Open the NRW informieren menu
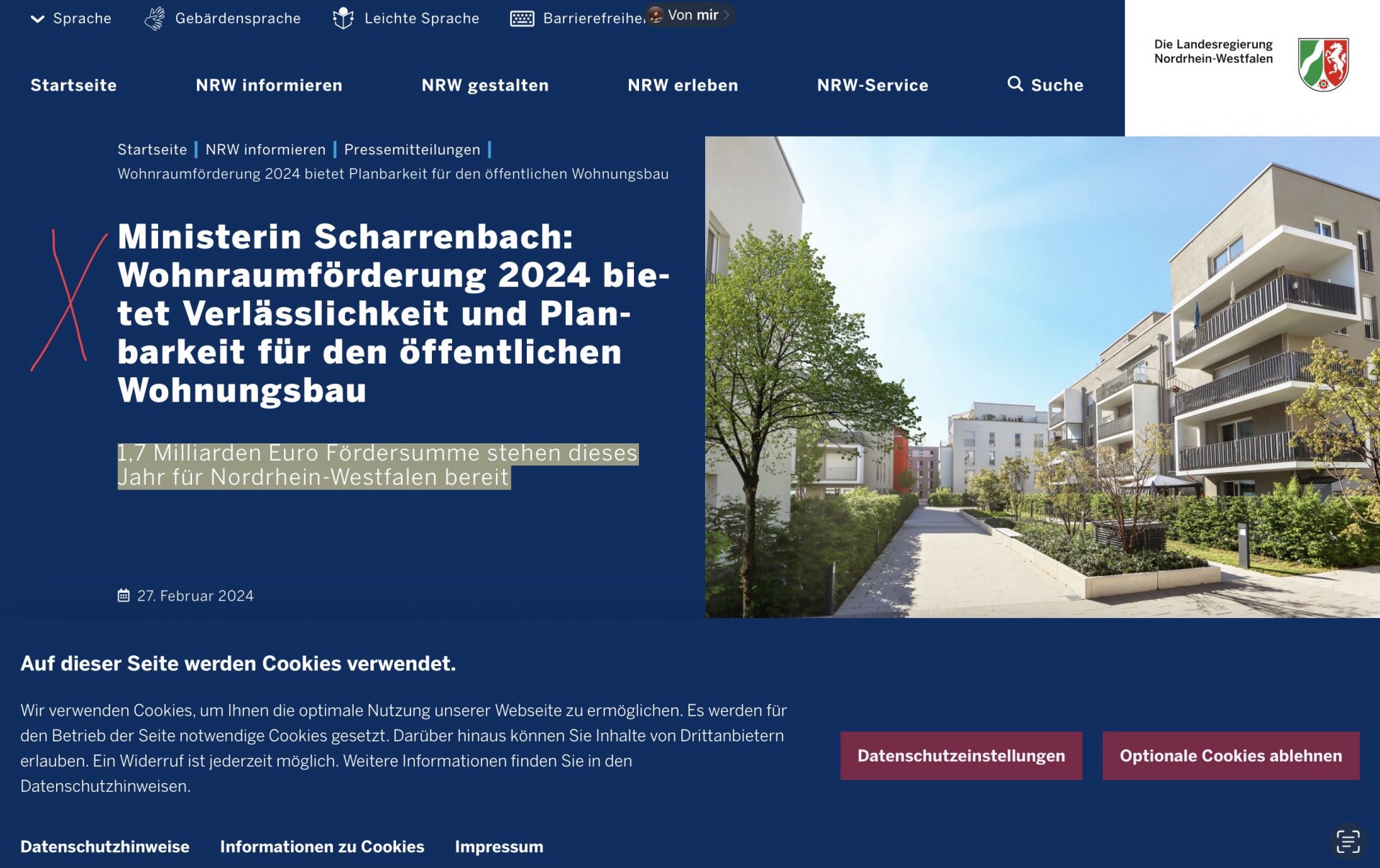The image size is (1380, 868). [x=269, y=86]
